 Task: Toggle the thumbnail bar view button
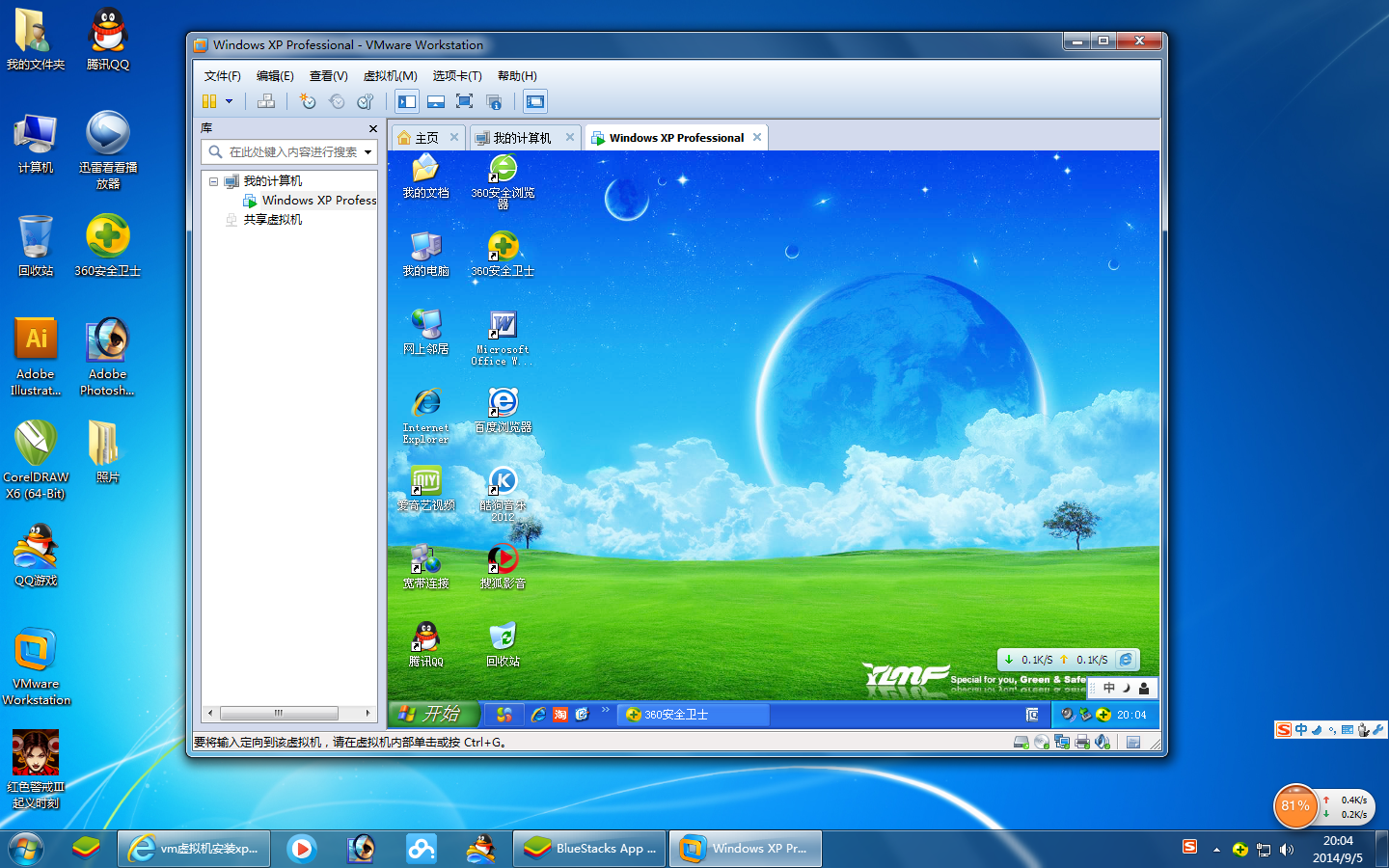pos(436,101)
